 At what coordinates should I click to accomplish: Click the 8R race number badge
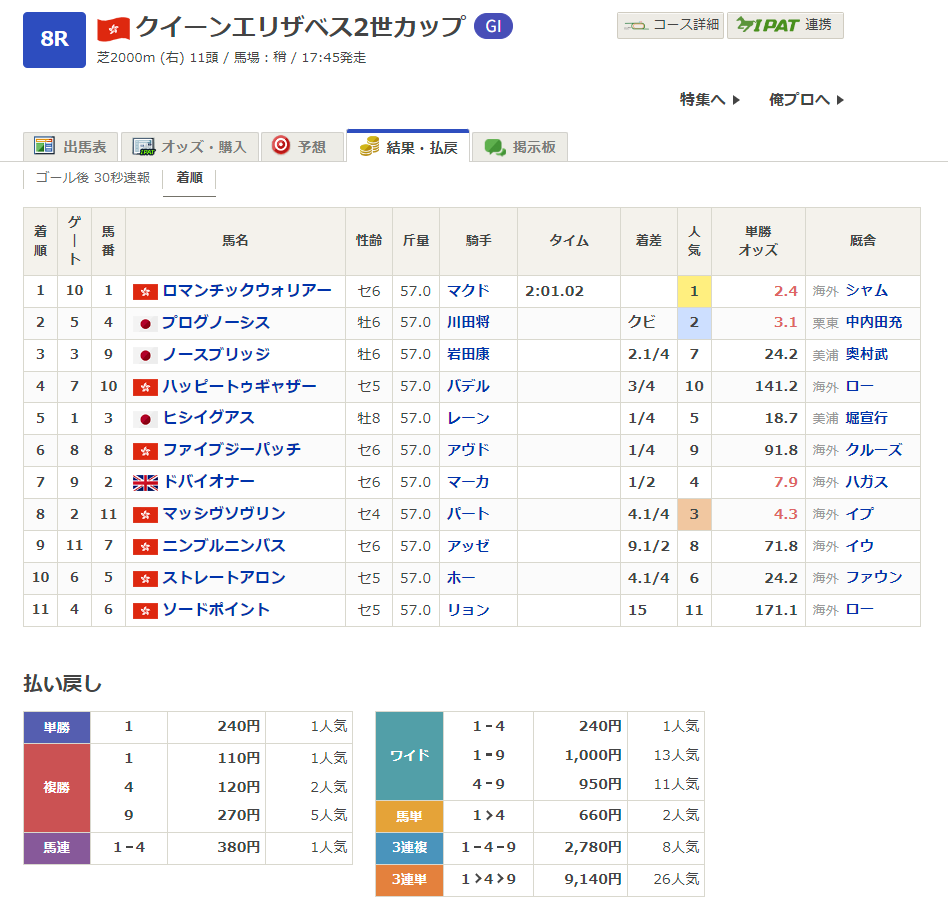54,40
